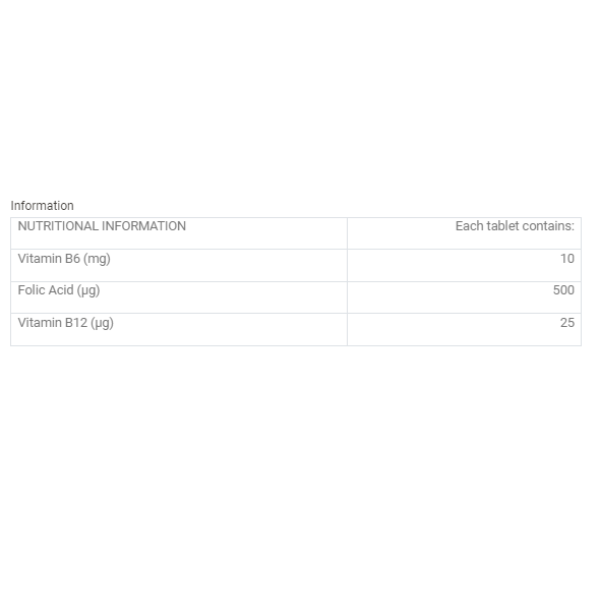The height and width of the screenshot is (600, 600).
Task: Click the '(µg)' unit in Folic Acid row
Action: pyautogui.click(x=88, y=291)
